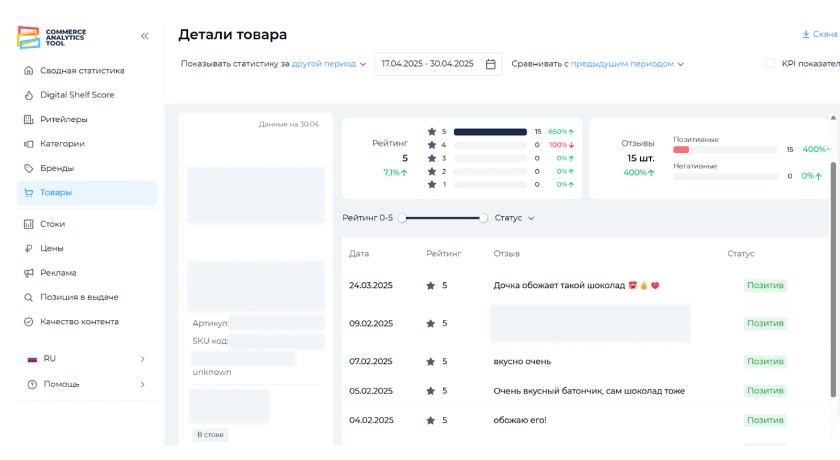Click Позитив status on 24.03.2025 review
The height and width of the screenshot is (460, 840).
pos(765,285)
